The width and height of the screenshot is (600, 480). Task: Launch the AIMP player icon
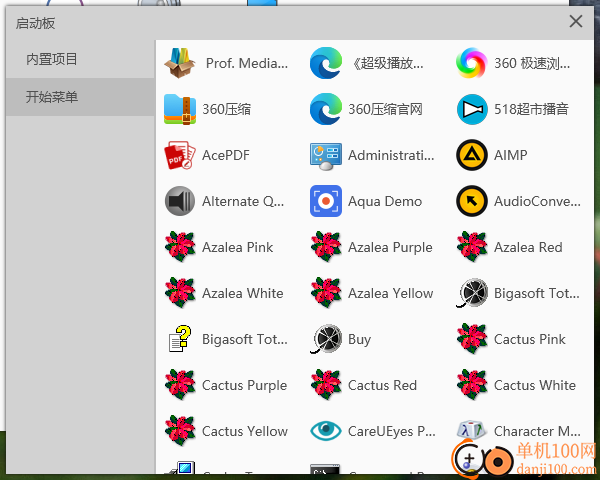(471, 155)
